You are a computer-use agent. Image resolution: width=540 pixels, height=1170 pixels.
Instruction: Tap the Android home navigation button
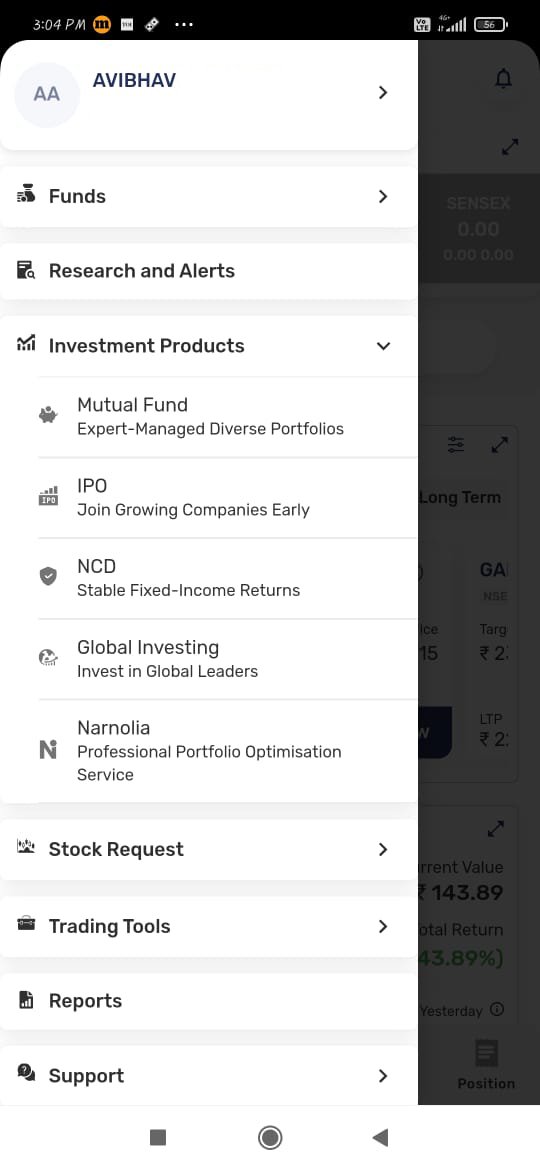coord(269,1137)
